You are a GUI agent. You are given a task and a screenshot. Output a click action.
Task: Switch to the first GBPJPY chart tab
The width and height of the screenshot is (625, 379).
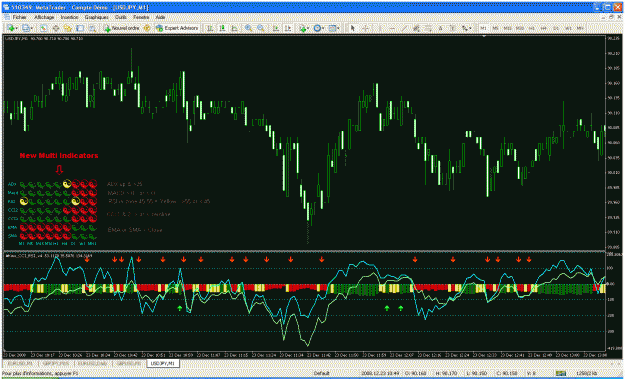(x=56, y=363)
